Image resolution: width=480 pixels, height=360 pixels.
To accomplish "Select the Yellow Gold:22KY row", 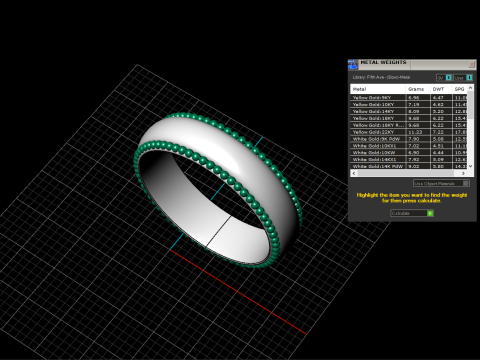I will click(409, 132).
